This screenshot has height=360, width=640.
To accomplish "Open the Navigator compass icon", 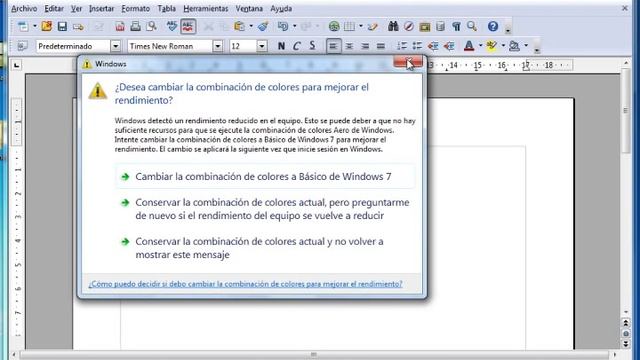I will click(x=409, y=27).
